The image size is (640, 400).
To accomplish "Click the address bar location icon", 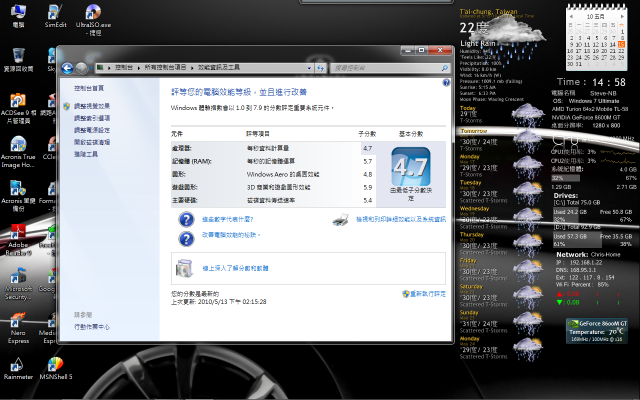I will point(100,67).
